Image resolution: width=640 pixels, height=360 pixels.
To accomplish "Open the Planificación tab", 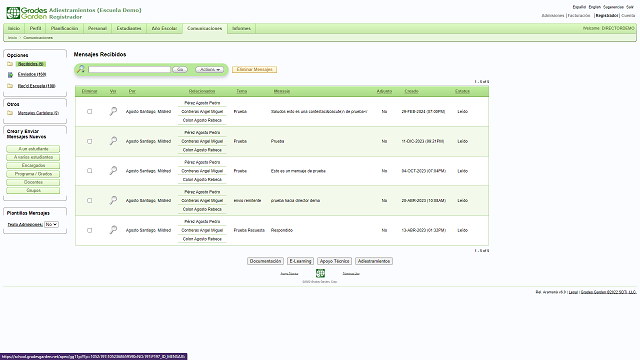I will coord(64,29).
